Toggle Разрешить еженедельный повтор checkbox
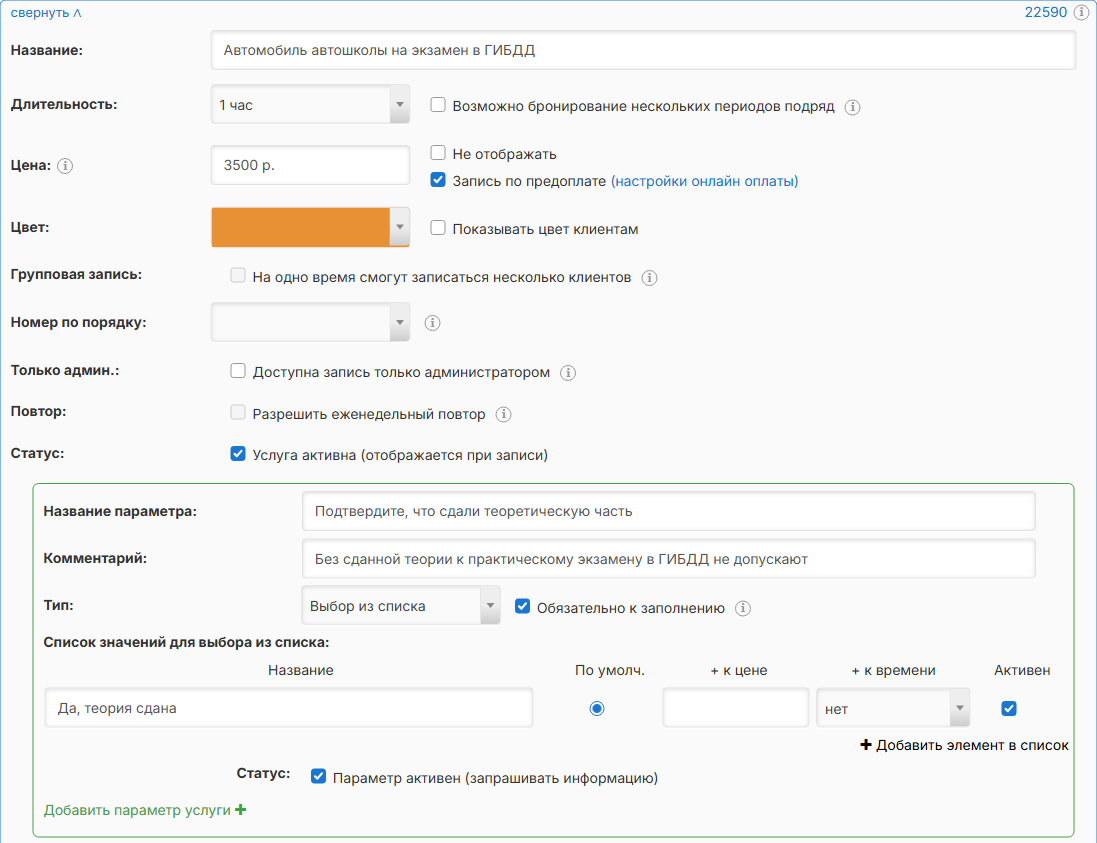1097x843 pixels. tap(238, 412)
